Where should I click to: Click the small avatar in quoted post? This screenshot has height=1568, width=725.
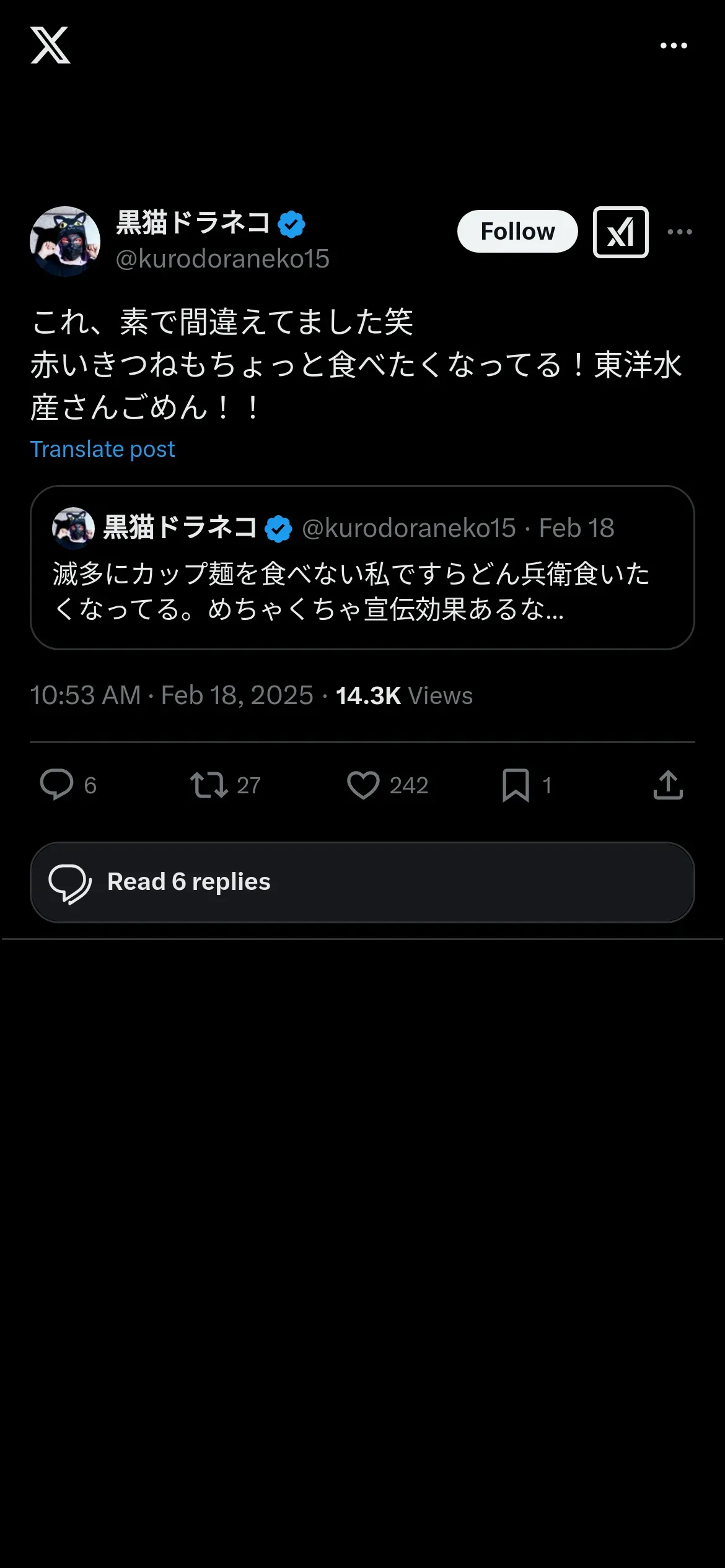tap(73, 528)
